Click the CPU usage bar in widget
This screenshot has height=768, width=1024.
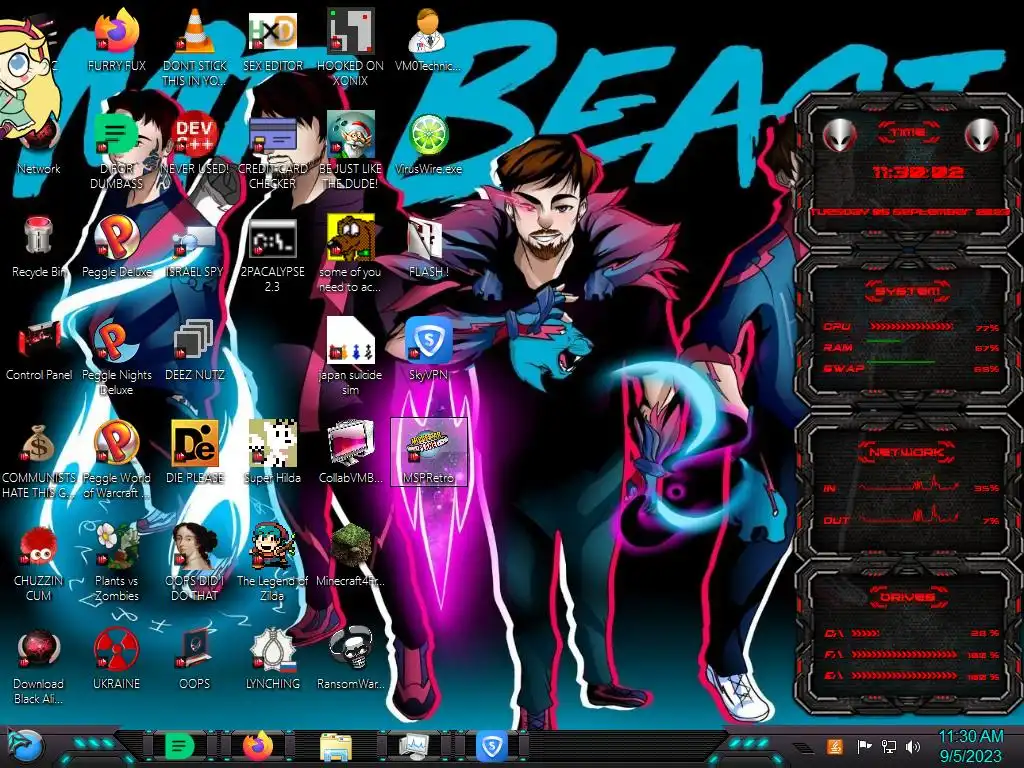point(911,327)
